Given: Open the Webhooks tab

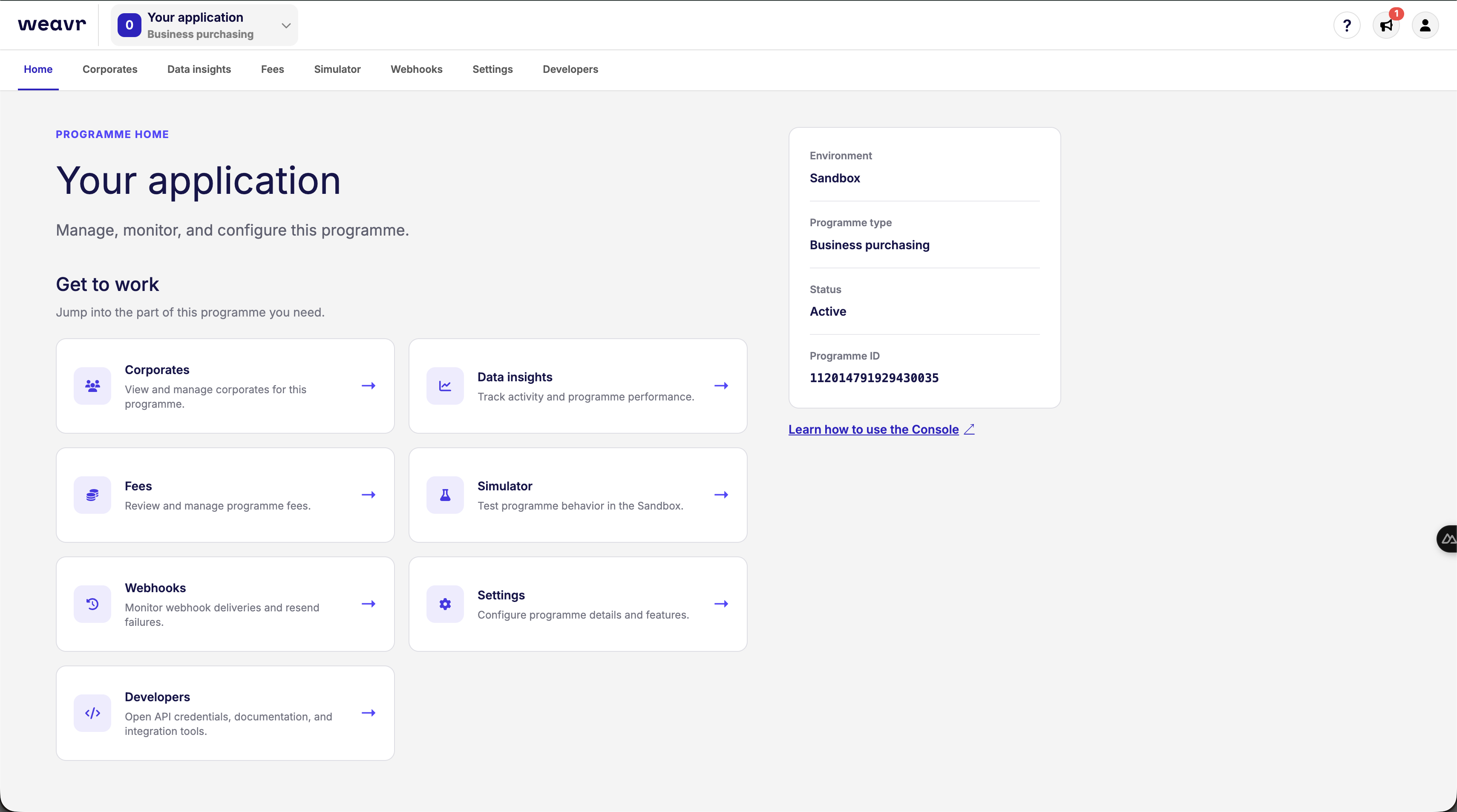Looking at the screenshot, I should (x=416, y=69).
